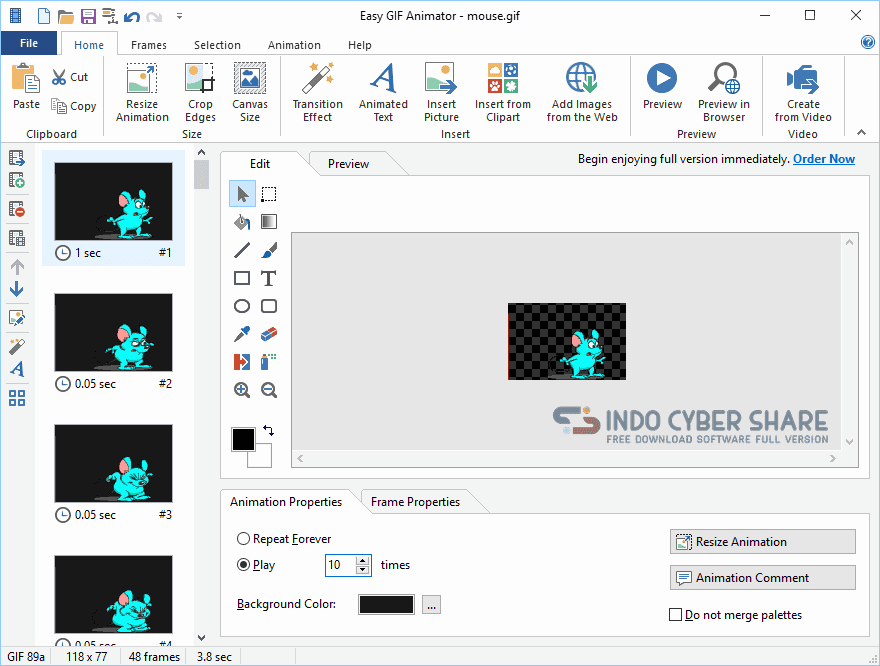Open background color picker ellipsis button
This screenshot has width=880, height=666.
coord(431,605)
